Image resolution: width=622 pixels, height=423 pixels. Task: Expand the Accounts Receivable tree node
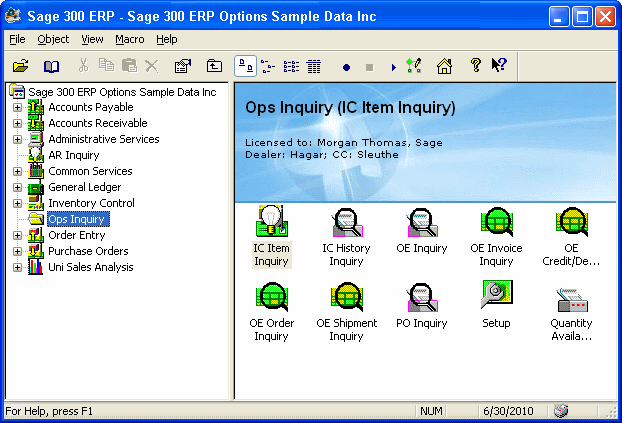17,123
